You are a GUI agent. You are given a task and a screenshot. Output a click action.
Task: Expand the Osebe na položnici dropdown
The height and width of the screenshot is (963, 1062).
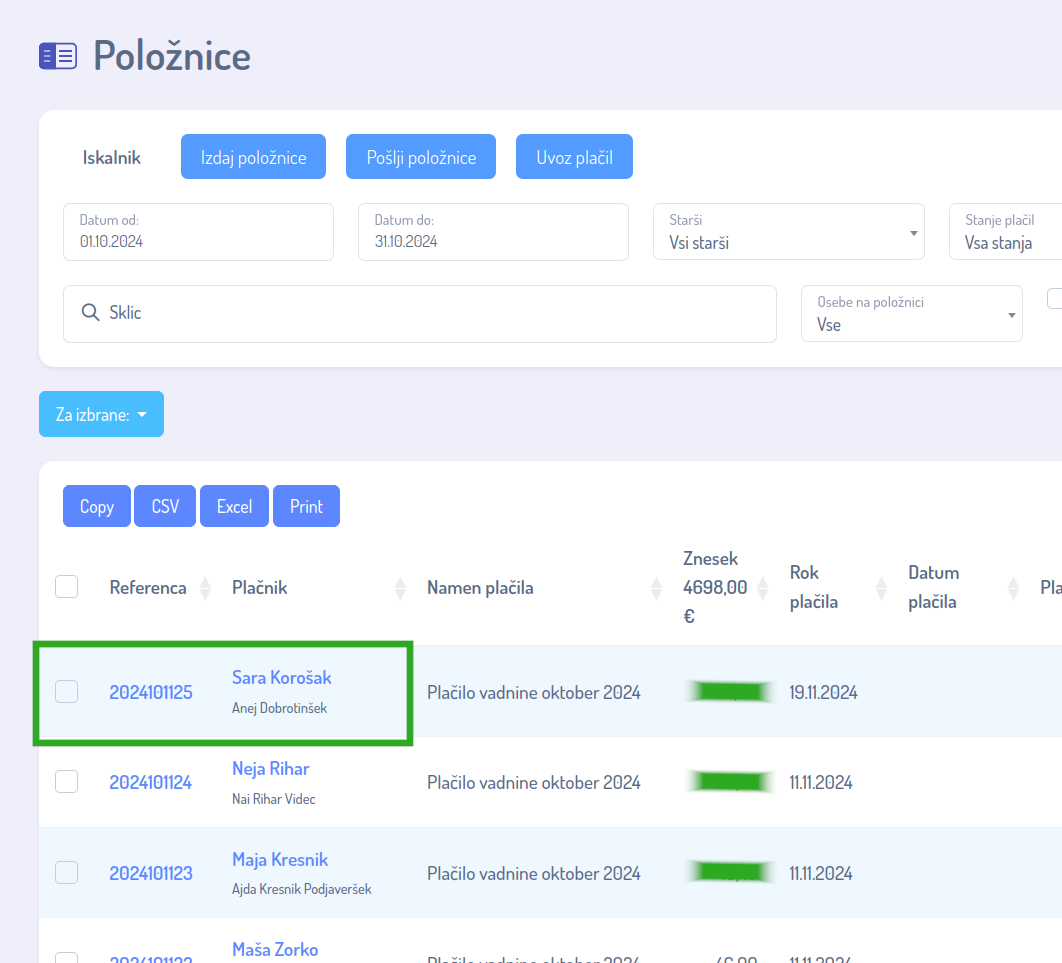coord(911,314)
